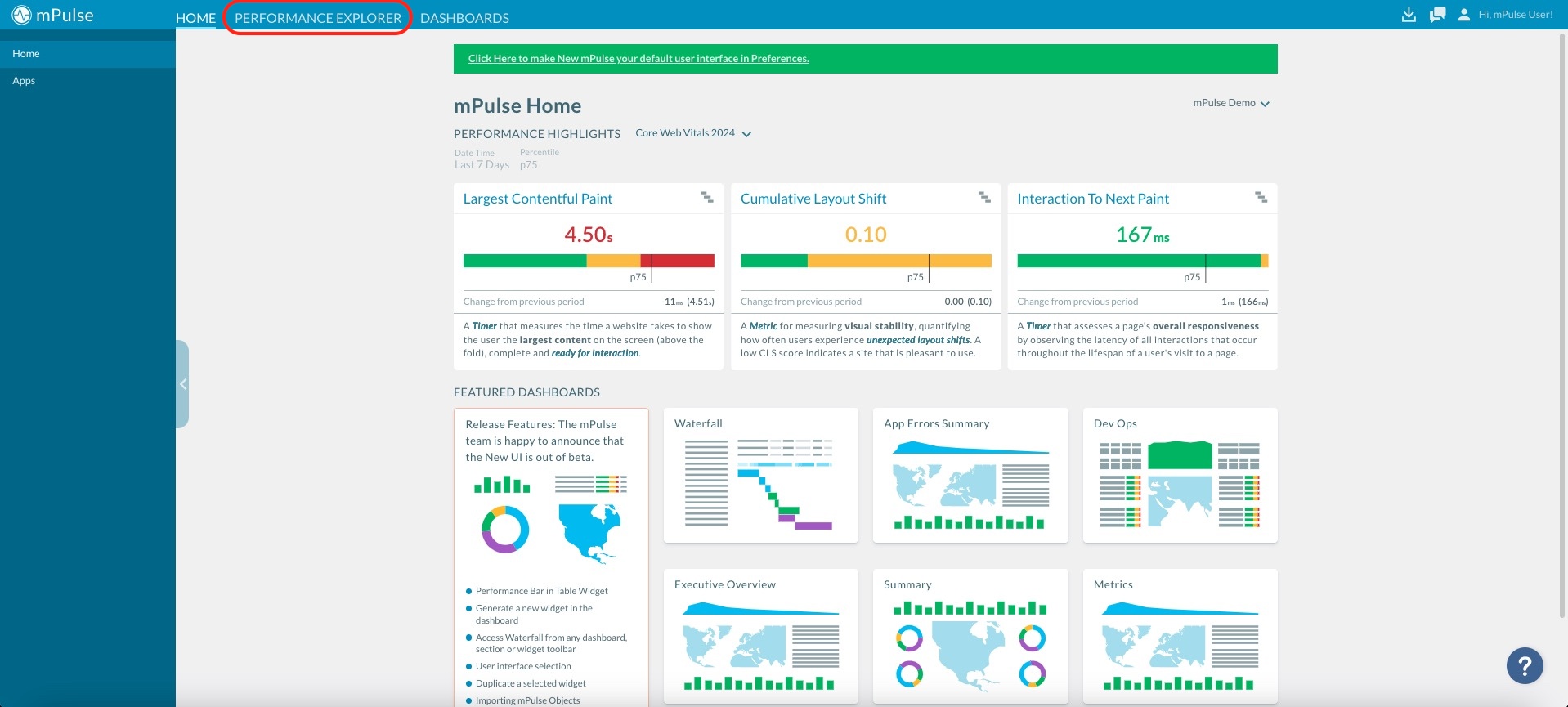Open the Dashboards tab
Image resolution: width=1568 pixels, height=707 pixels.
click(x=464, y=18)
